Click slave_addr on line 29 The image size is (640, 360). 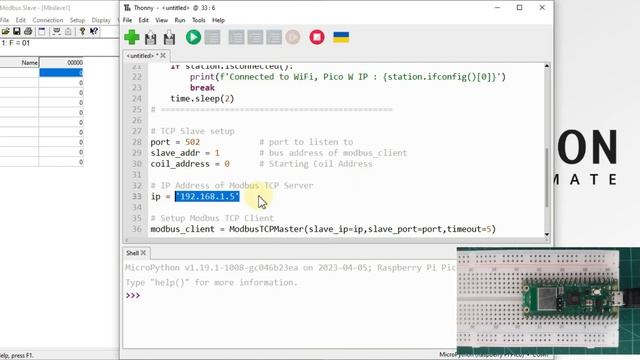175,153
